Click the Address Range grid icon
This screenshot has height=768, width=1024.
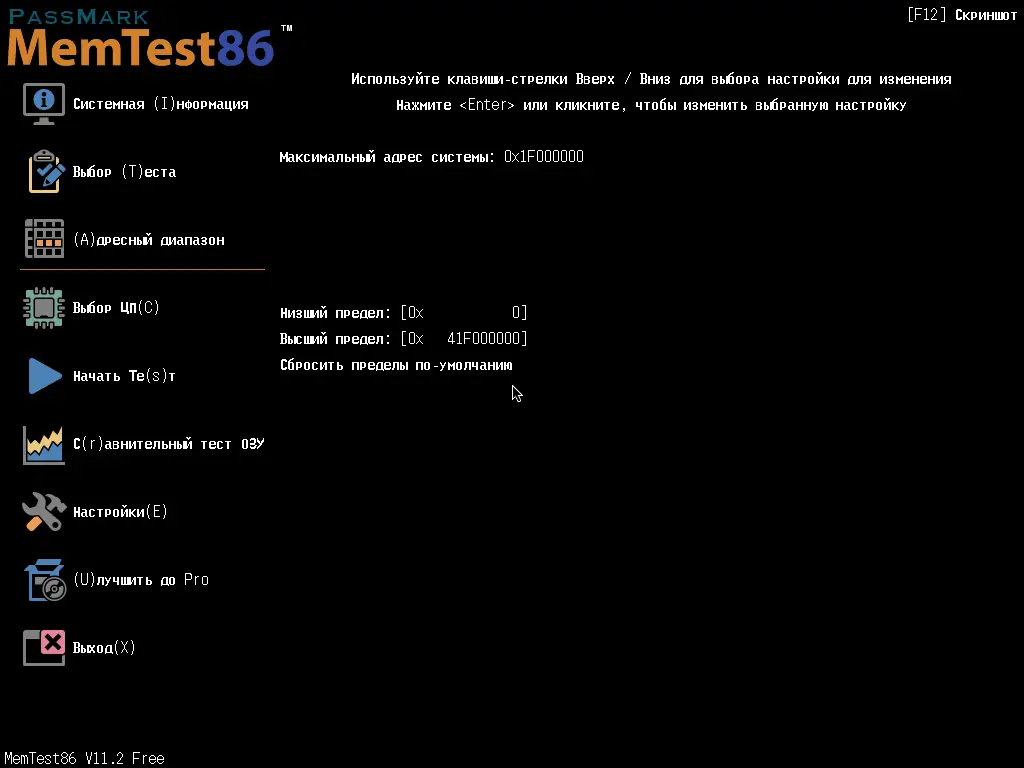tap(44, 239)
